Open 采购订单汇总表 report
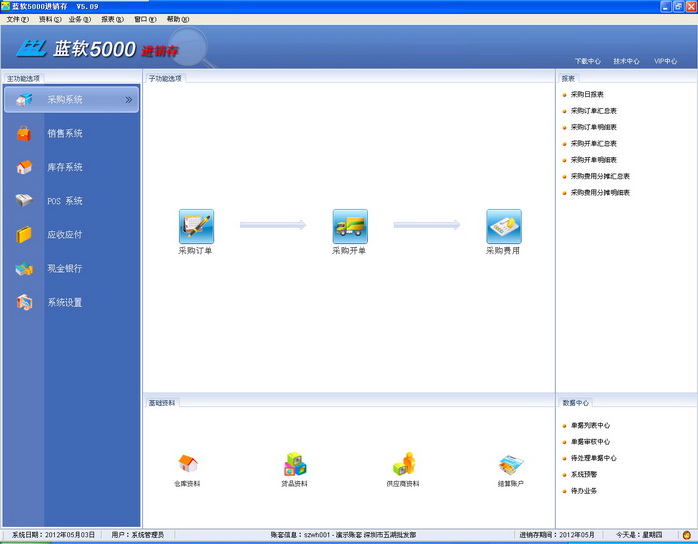 click(x=594, y=111)
